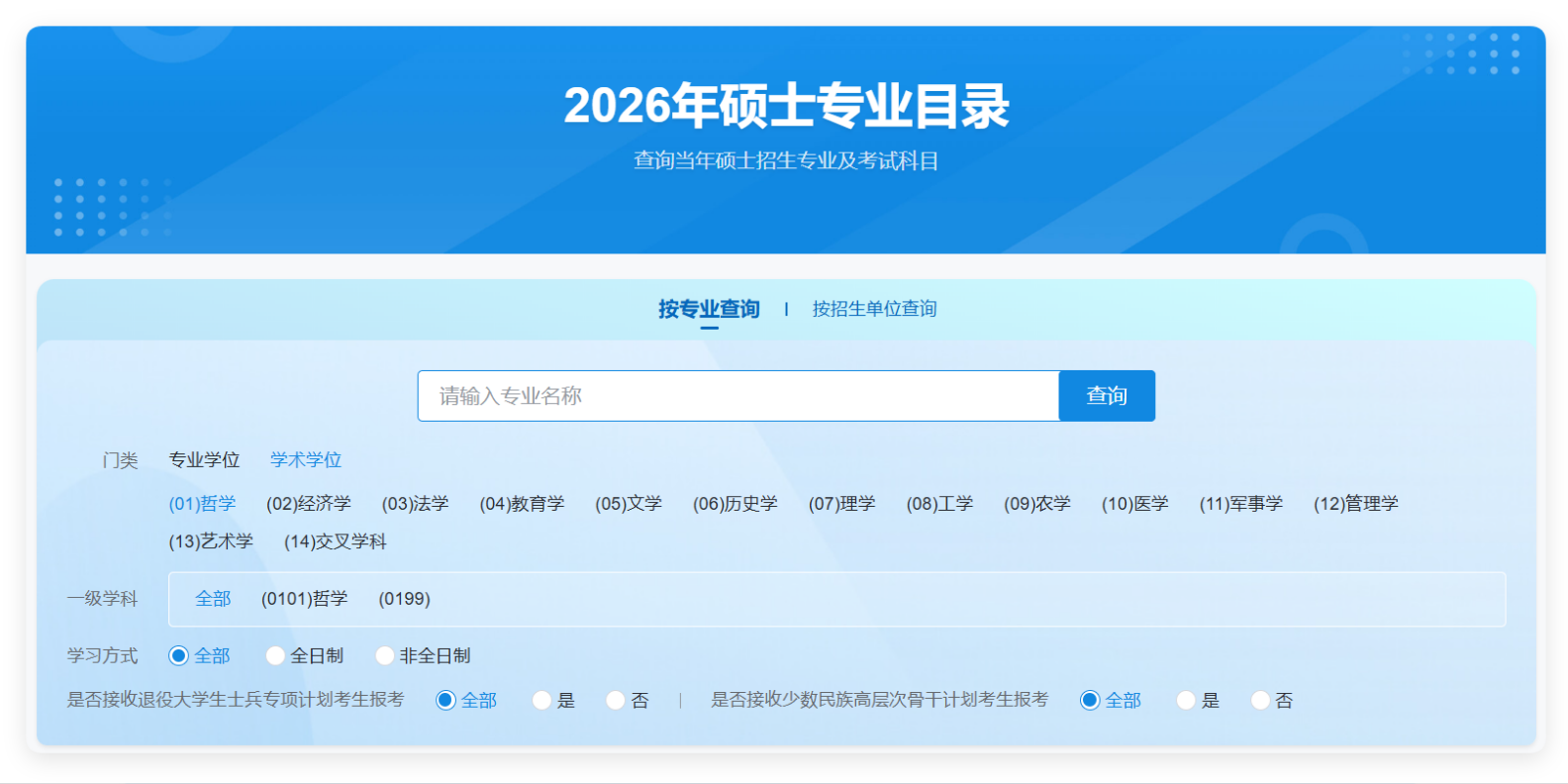Set 学习方式 to 全日制

(x=305, y=655)
